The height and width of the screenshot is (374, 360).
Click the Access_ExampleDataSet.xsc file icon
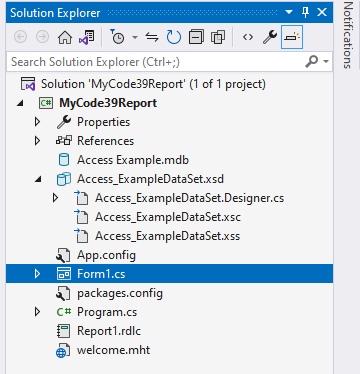81,217
